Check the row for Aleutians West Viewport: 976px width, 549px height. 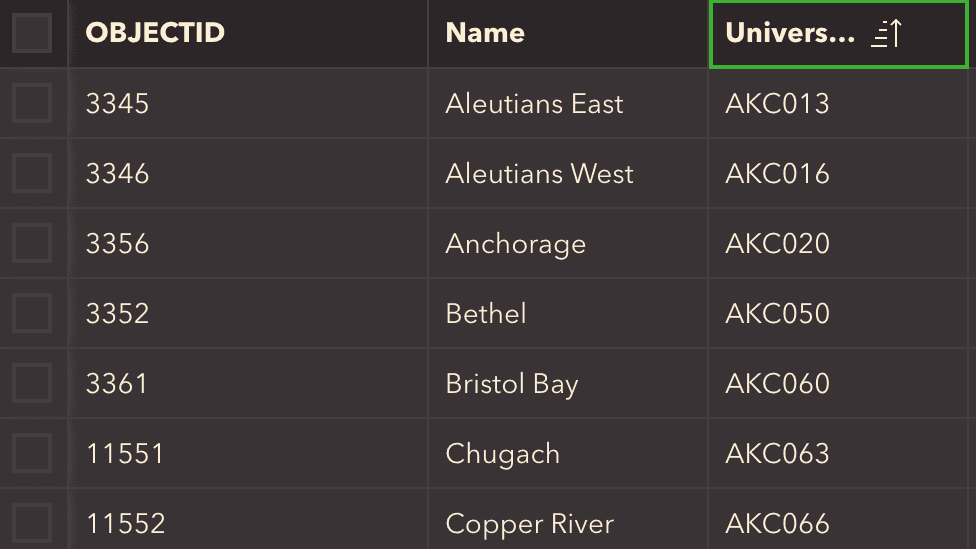pos(32,173)
